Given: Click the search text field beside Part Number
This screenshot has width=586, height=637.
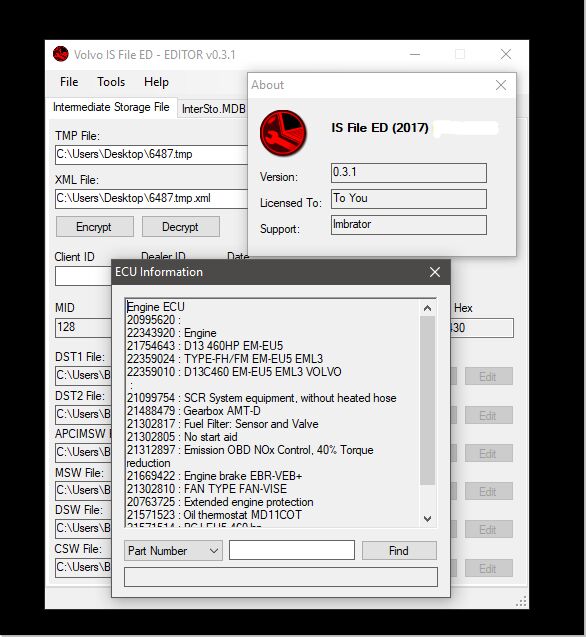Looking at the screenshot, I should coord(292,550).
